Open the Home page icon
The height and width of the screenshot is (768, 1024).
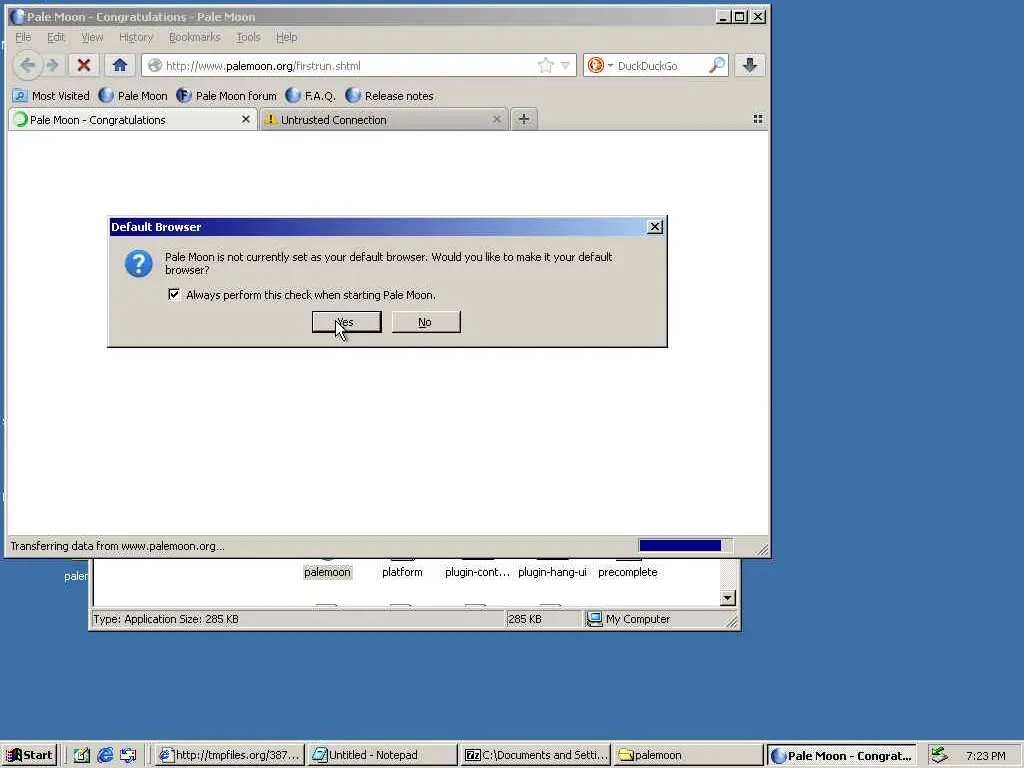[x=120, y=65]
